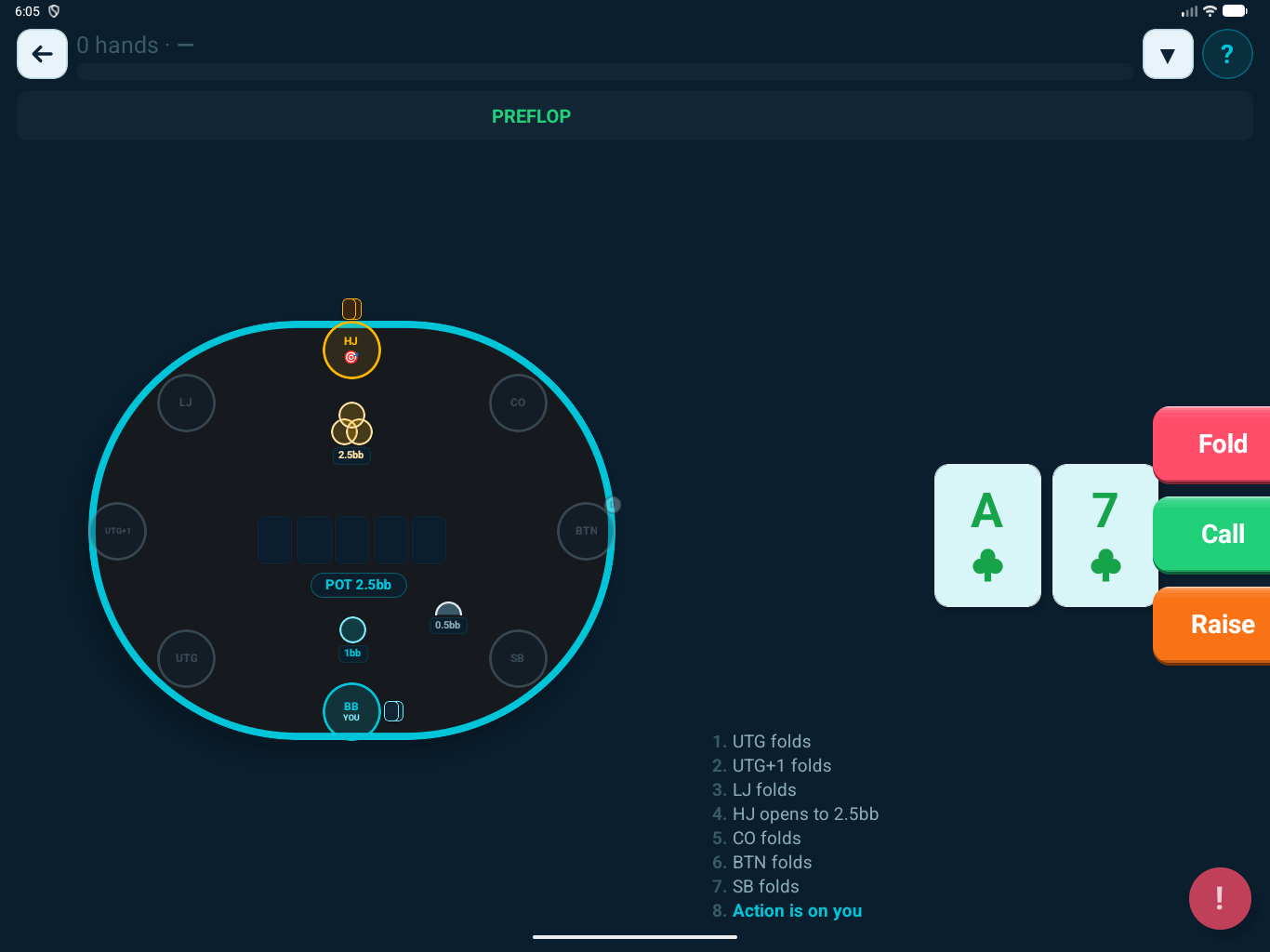Screen dimensions: 1270x952
Task: Tap the Ace of clubs card
Action: [x=987, y=535]
